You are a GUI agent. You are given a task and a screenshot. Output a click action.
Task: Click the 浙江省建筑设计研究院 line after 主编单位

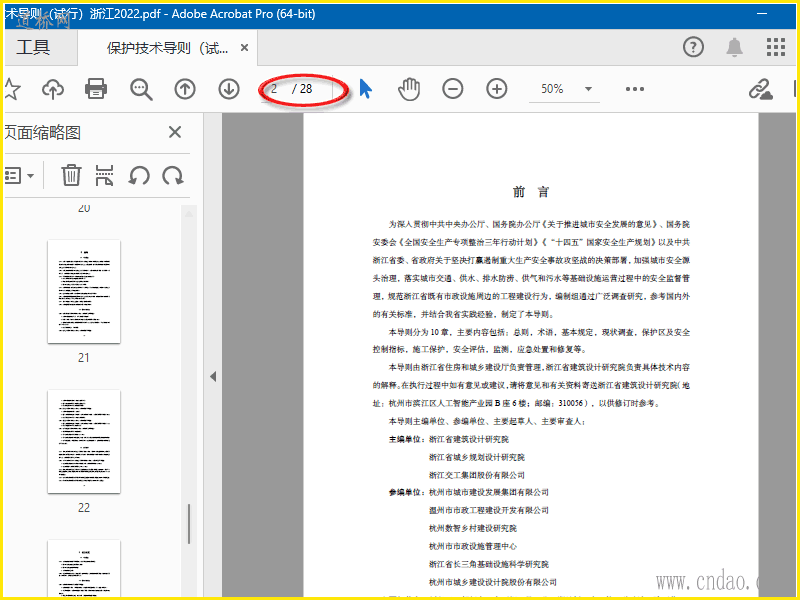pos(469,439)
